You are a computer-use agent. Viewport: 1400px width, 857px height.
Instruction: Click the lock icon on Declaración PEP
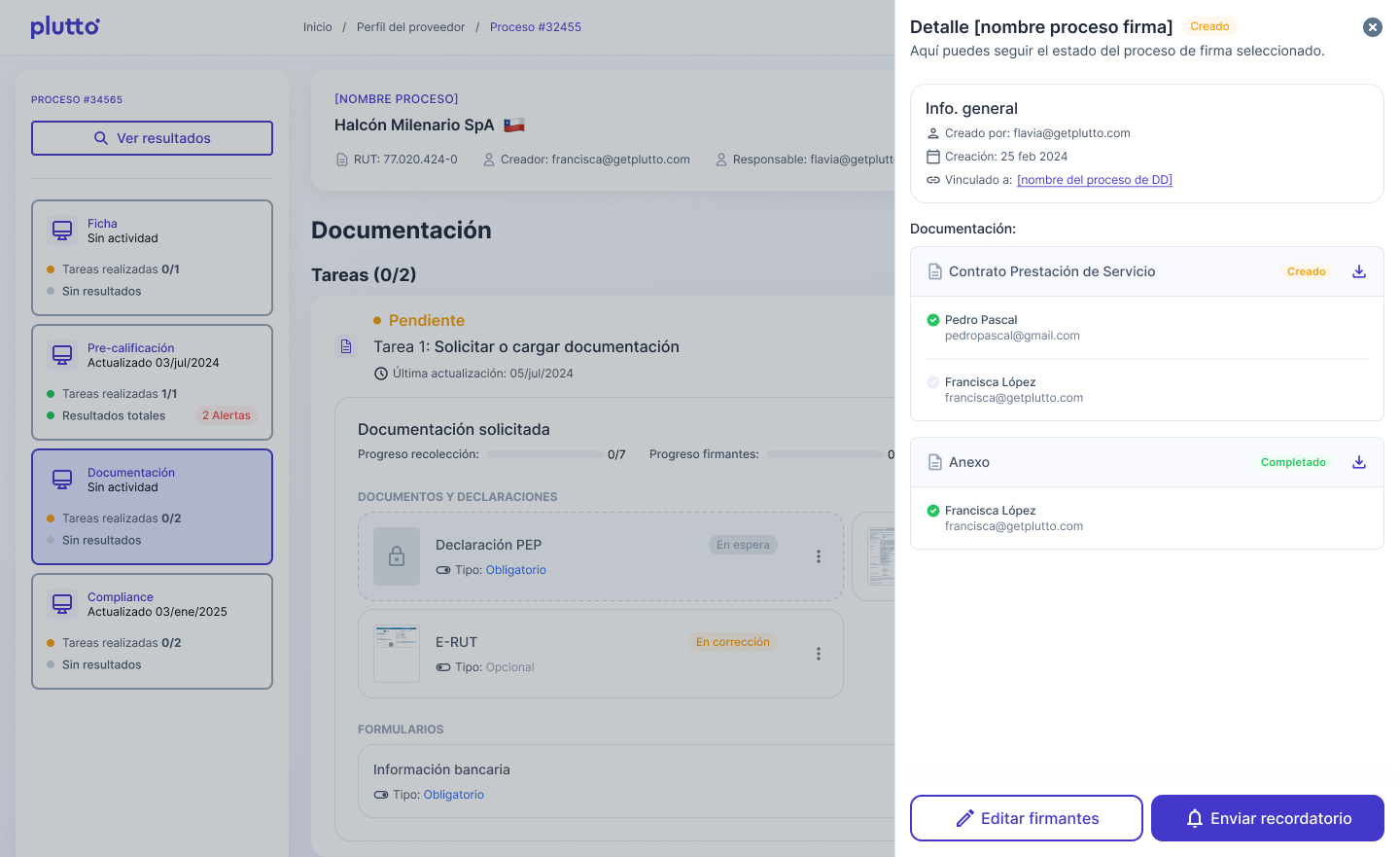click(397, 556)
